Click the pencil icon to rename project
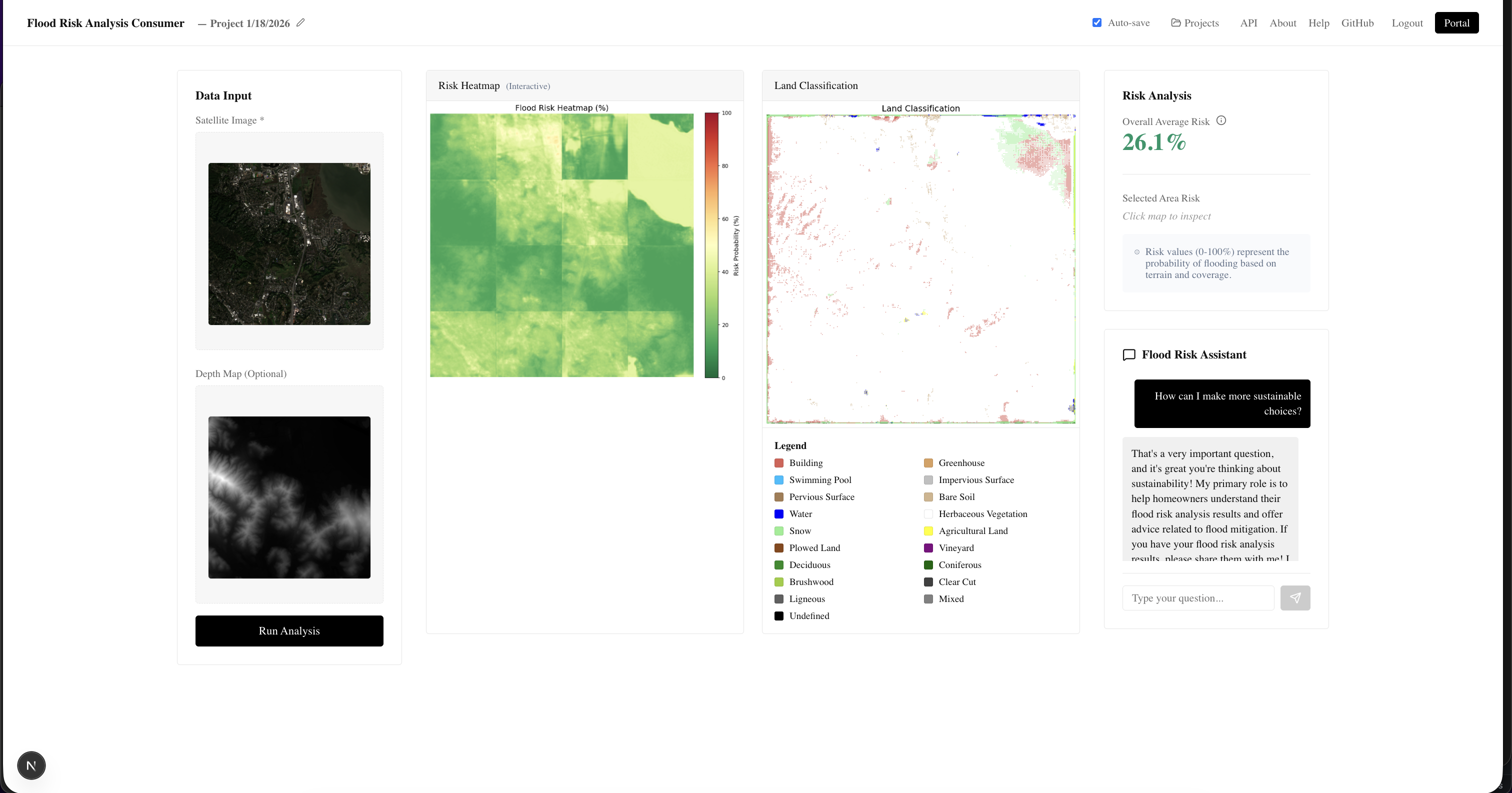1512x793 pixels. [x=300, y=23]
